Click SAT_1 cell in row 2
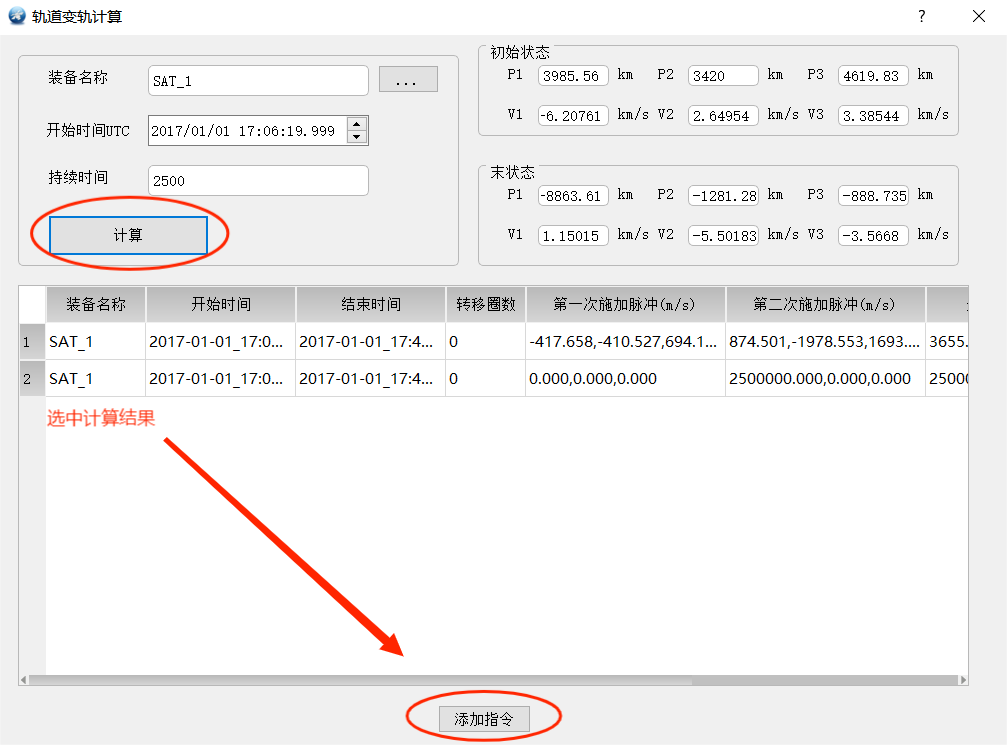 click(96, 379)
